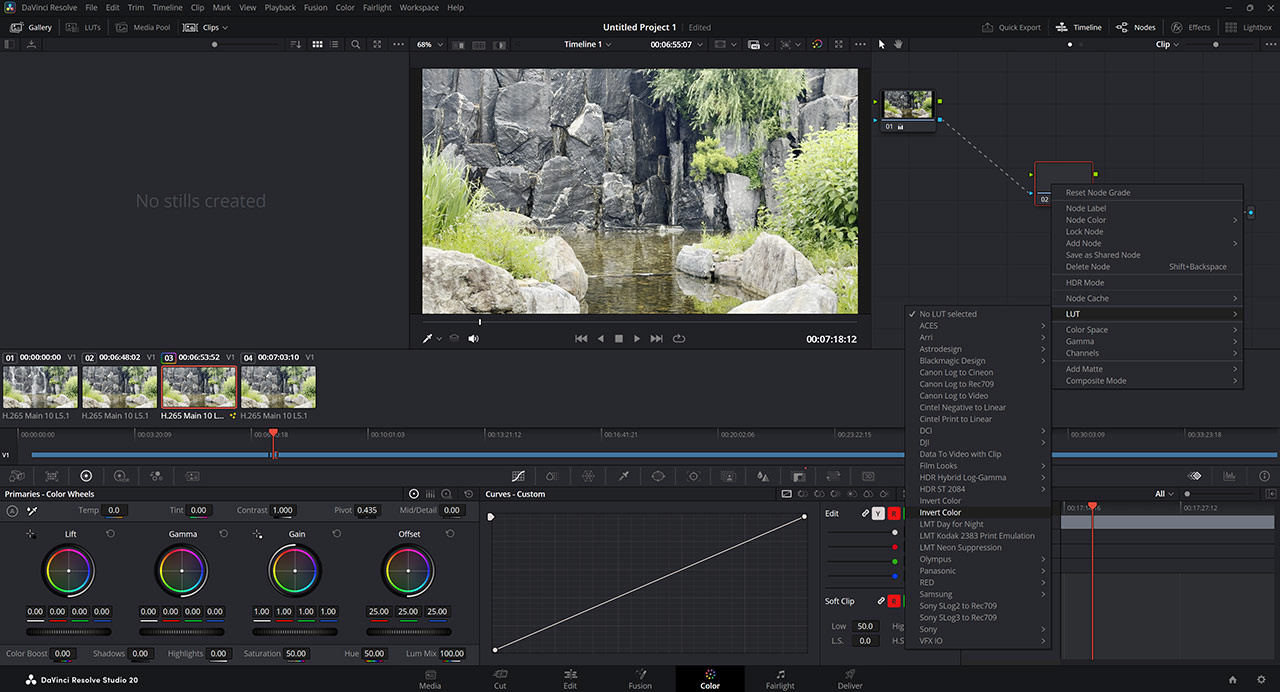This screenshot has height=692, width=1280.
Task: Toggle loop playback in viewer
Action: [x=679, y=338]
